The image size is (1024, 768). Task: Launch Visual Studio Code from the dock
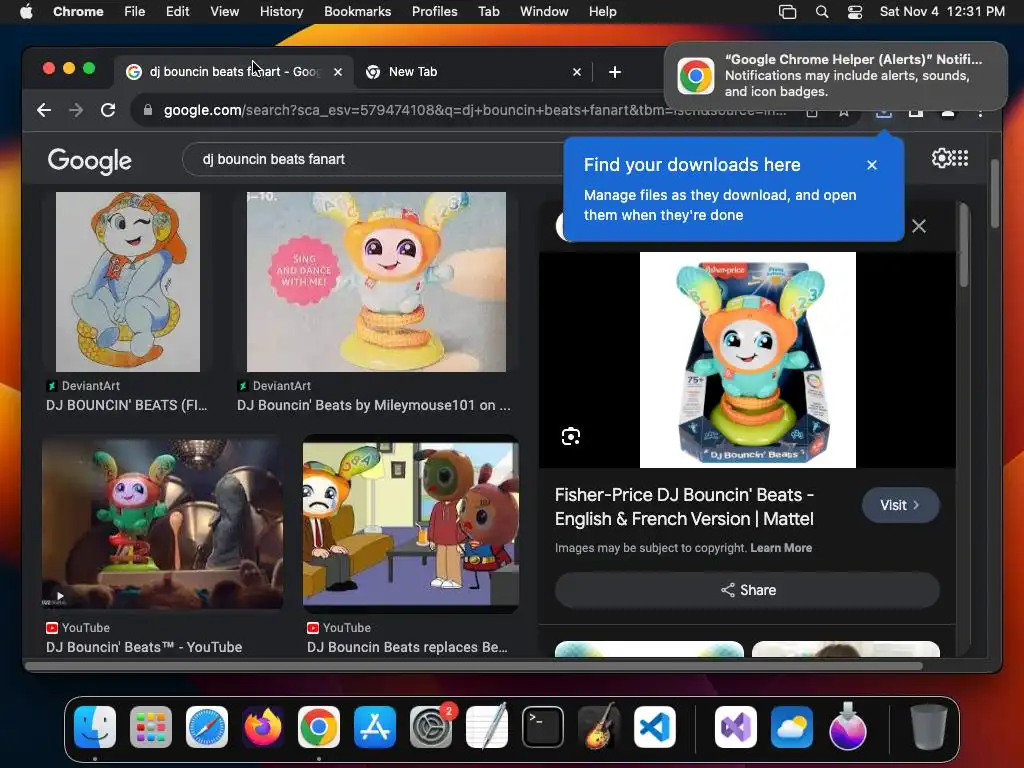point(655,727)
